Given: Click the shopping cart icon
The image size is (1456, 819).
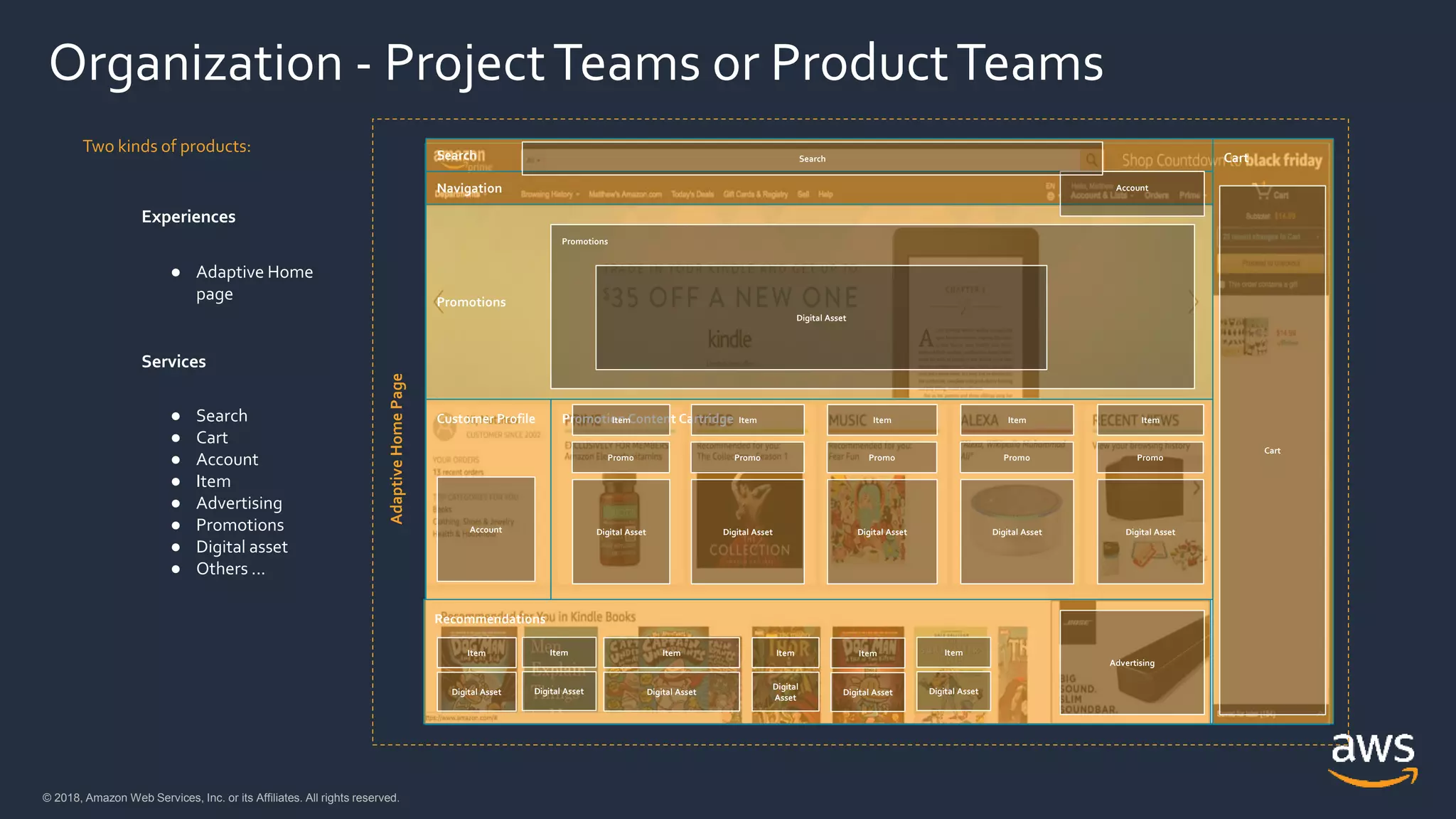Looking at the screenshot, I should click(x=1263, y=191).
